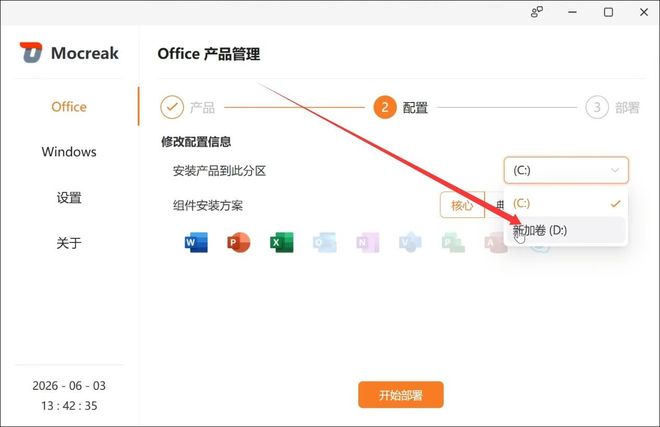The image size is (660, 427).
Task: Minimize the Mocreak window
Action: [x=572, y=12]
